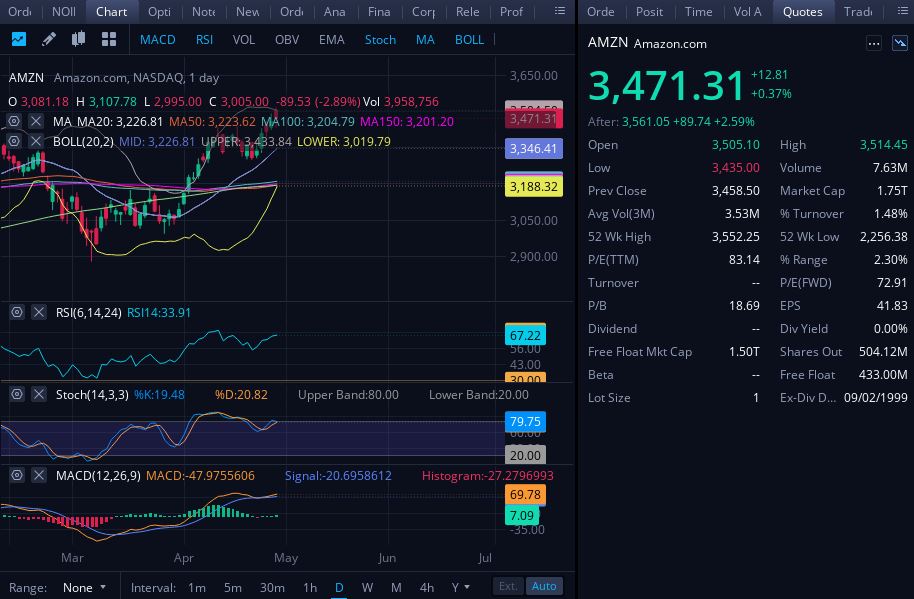Open the multi-chart grid layout icon
Viewport: 914px width, 599px height.
point(109,39)
